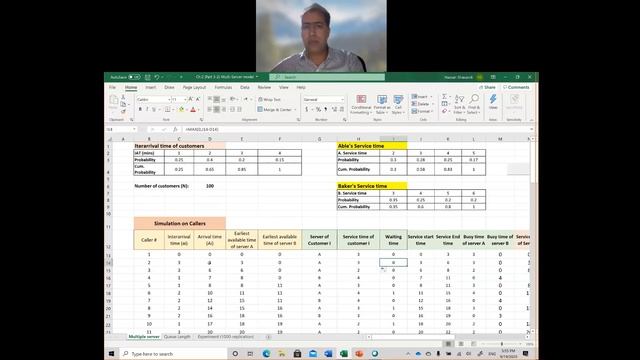Switch to the Draw tab
Screen dimensions: 640x360
point(169,87)
